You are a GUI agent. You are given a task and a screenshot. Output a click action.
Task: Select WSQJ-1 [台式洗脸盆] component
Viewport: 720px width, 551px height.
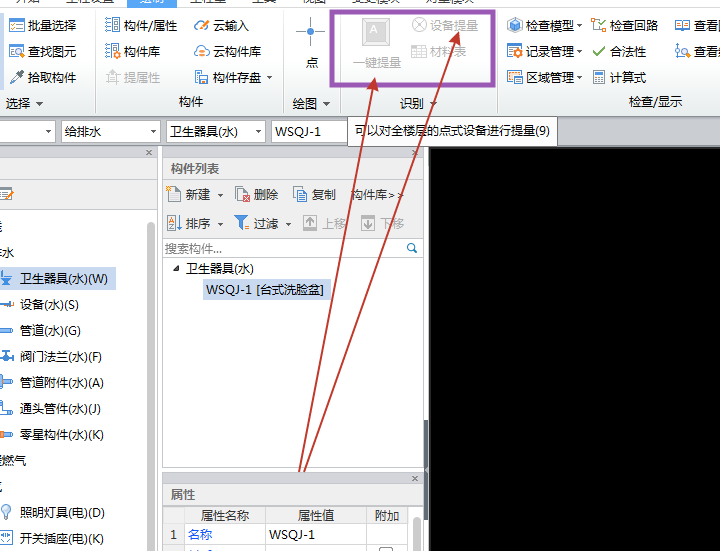click(265, 290)
